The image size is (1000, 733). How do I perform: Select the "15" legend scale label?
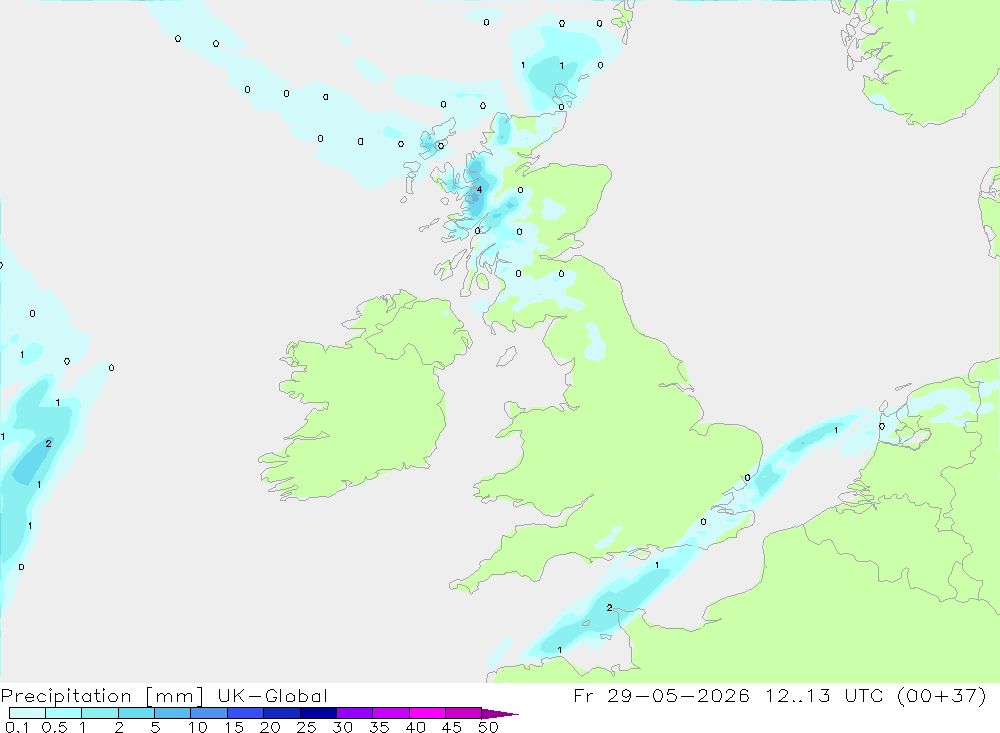[x=234, y=727]
